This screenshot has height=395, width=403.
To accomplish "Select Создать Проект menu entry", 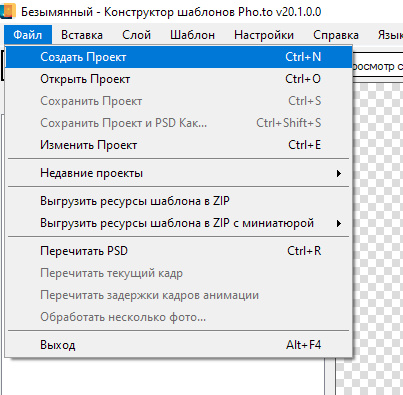I will (179, 57).
